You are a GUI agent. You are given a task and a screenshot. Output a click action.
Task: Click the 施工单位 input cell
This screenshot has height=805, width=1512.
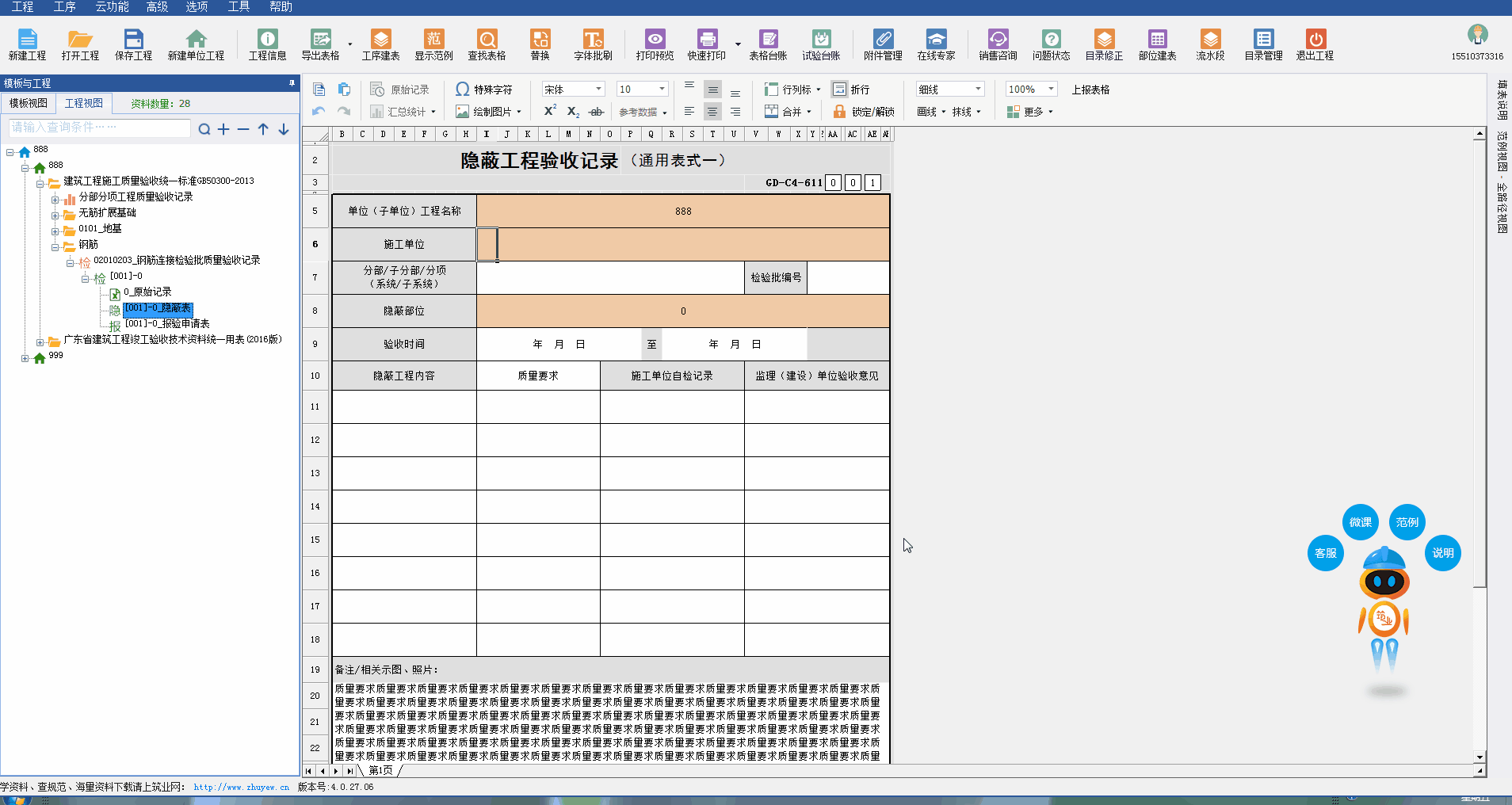pyautogui.click(x=682, y=245)
